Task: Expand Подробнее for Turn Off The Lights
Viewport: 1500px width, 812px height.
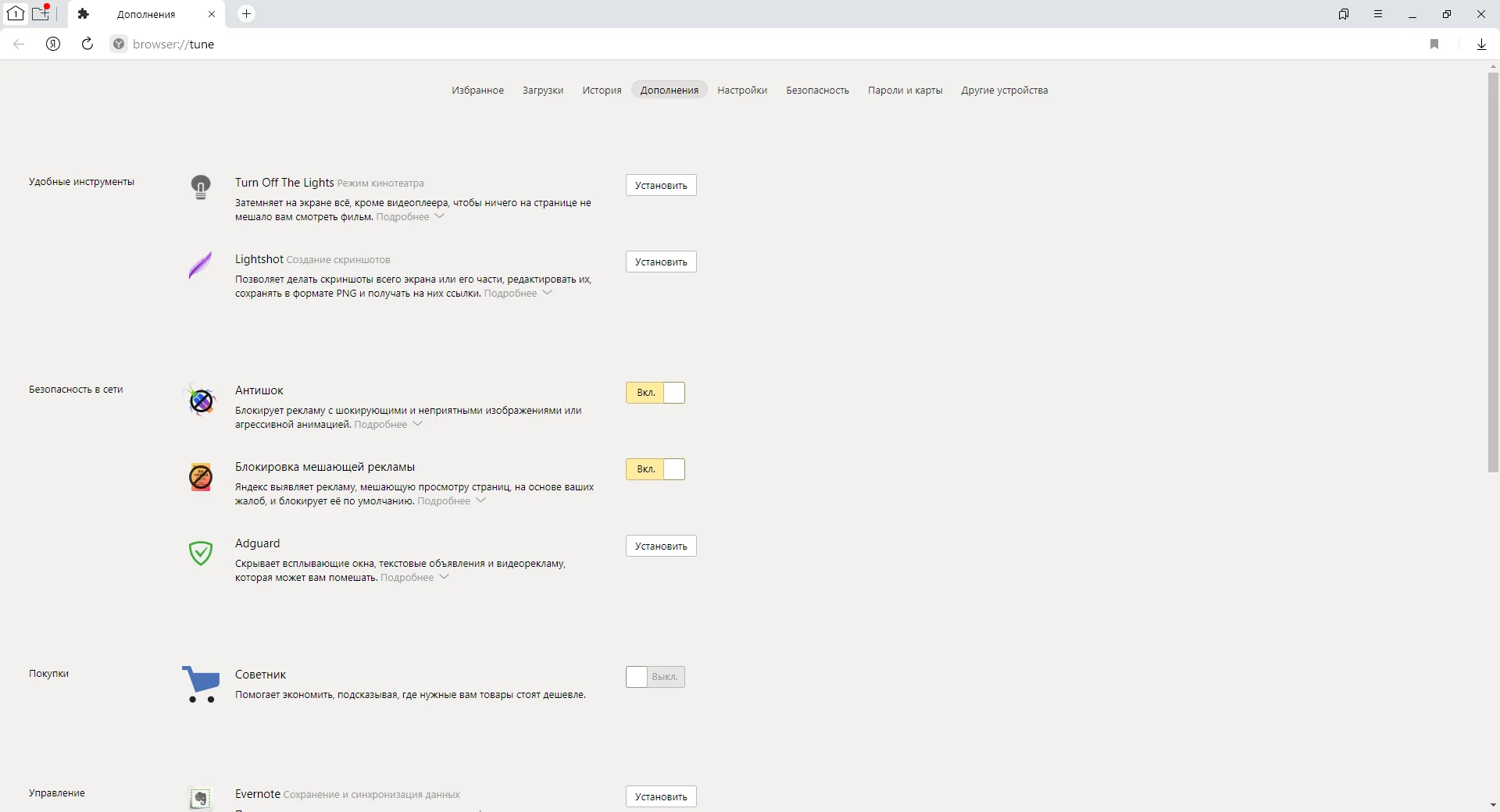Action: point(410,217)
